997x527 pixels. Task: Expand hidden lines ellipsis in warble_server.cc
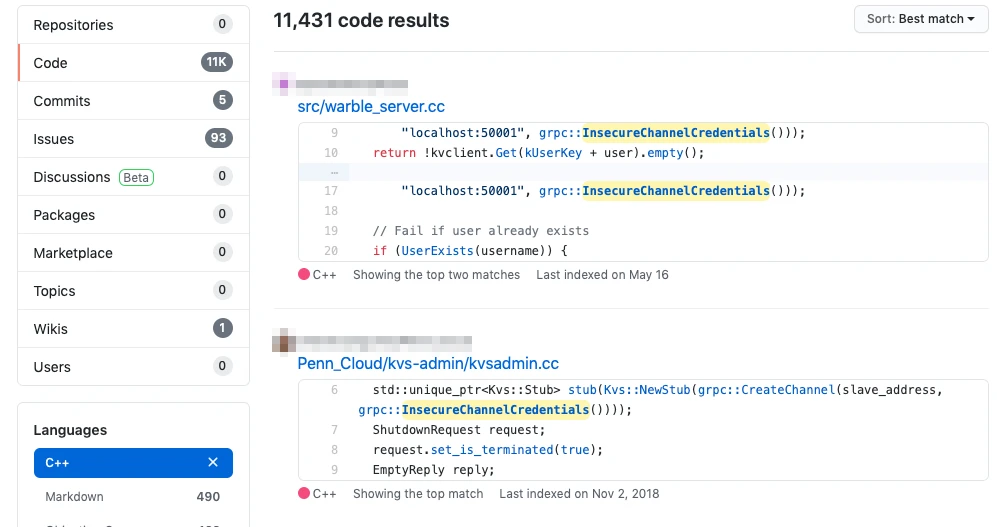pos(333,171)
